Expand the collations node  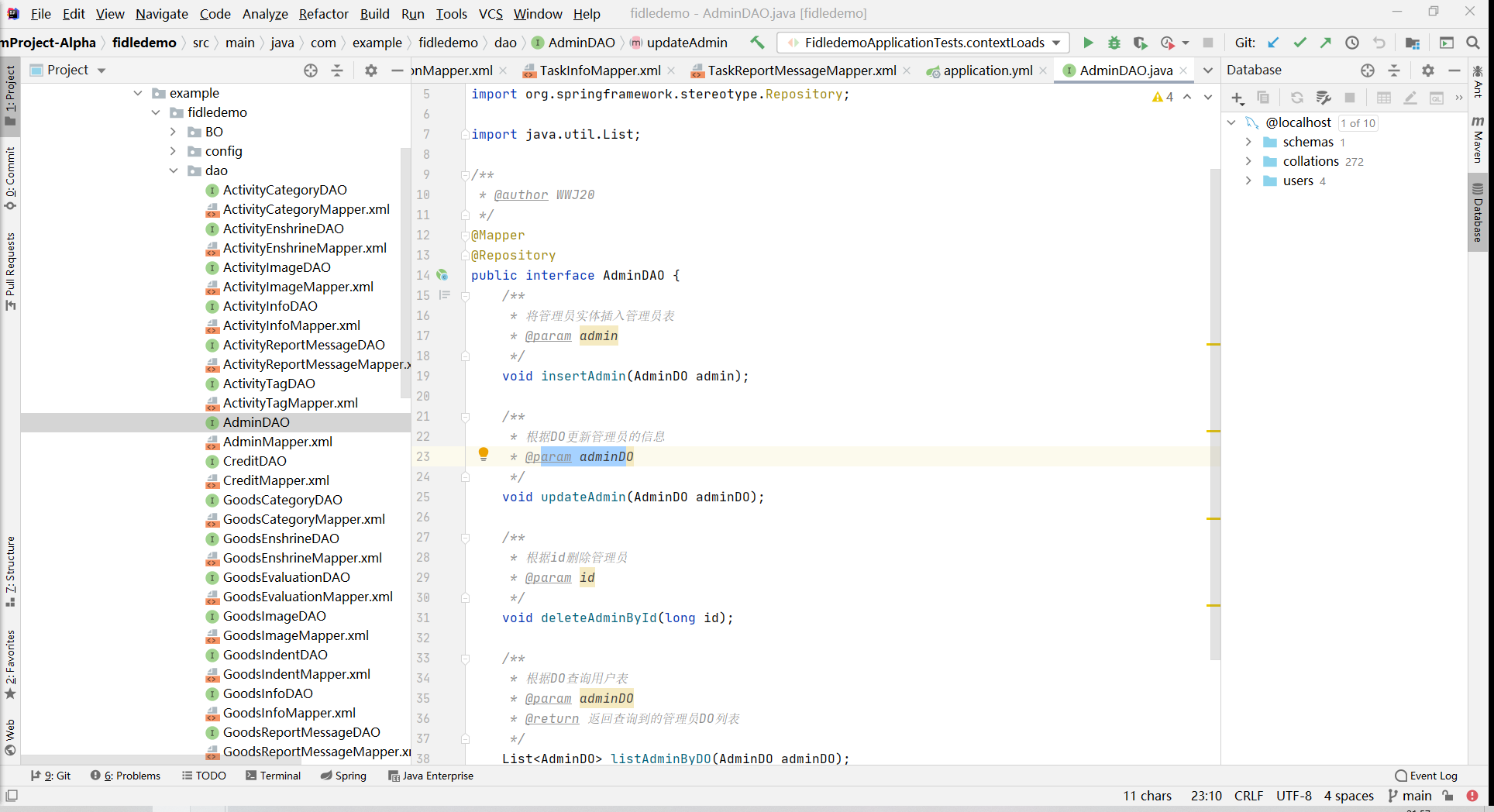1248,161
